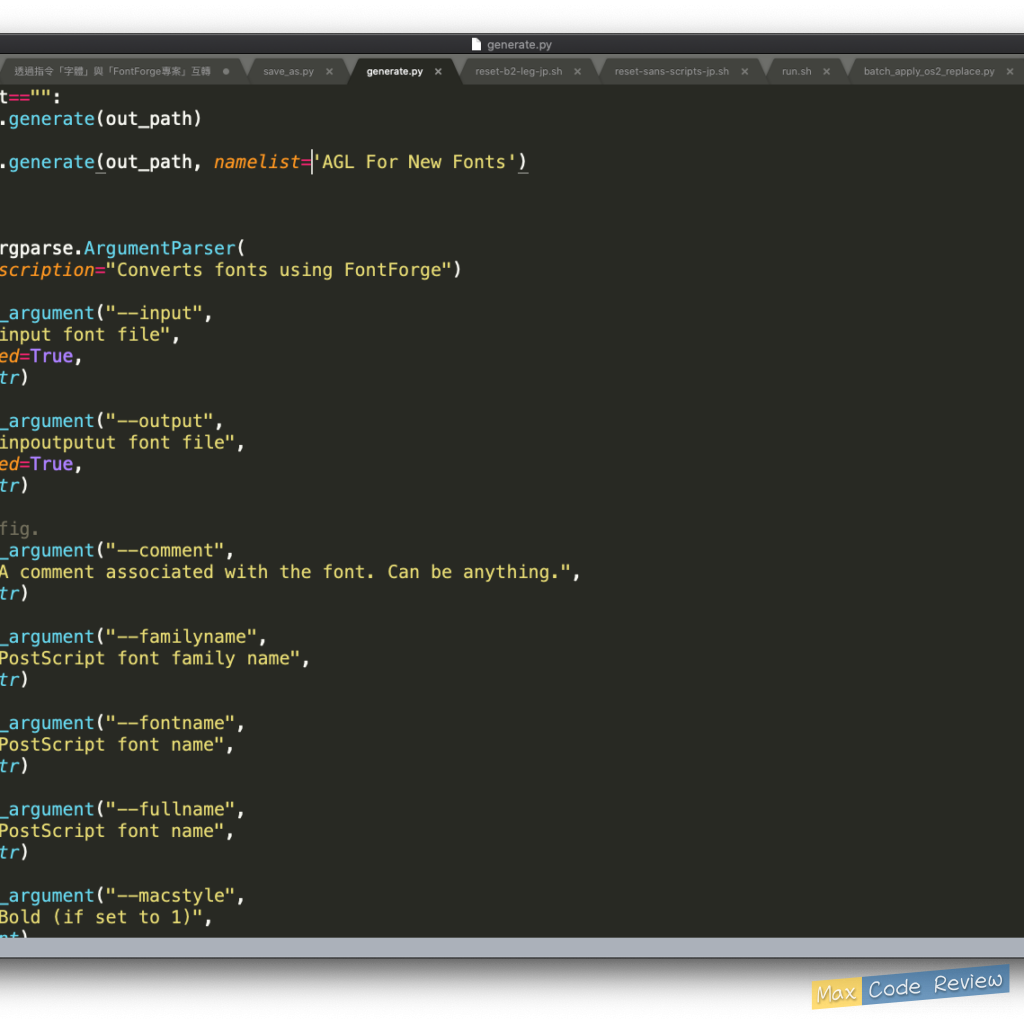Viewport: 1024px width, 1024px height.
Task: Click the document icon in the title bar
Action: pos(477,44)
